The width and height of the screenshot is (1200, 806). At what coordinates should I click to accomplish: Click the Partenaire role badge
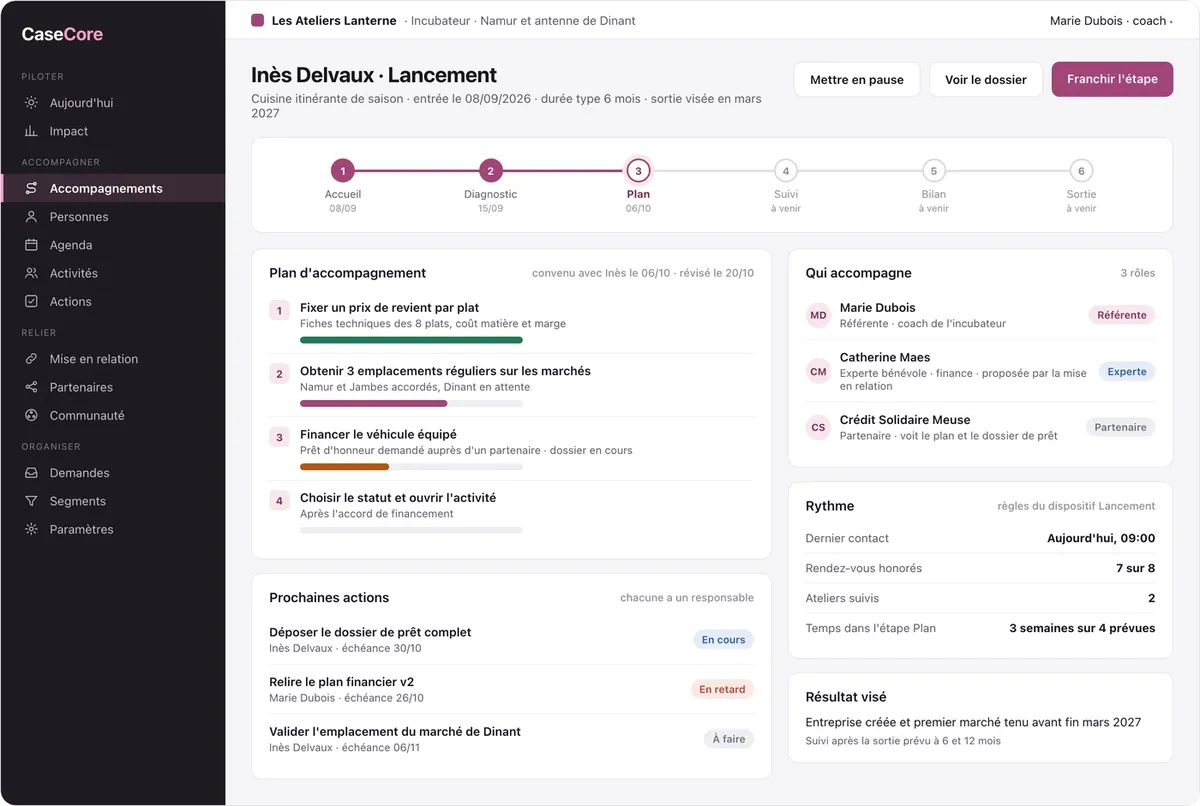point(1120,427)
